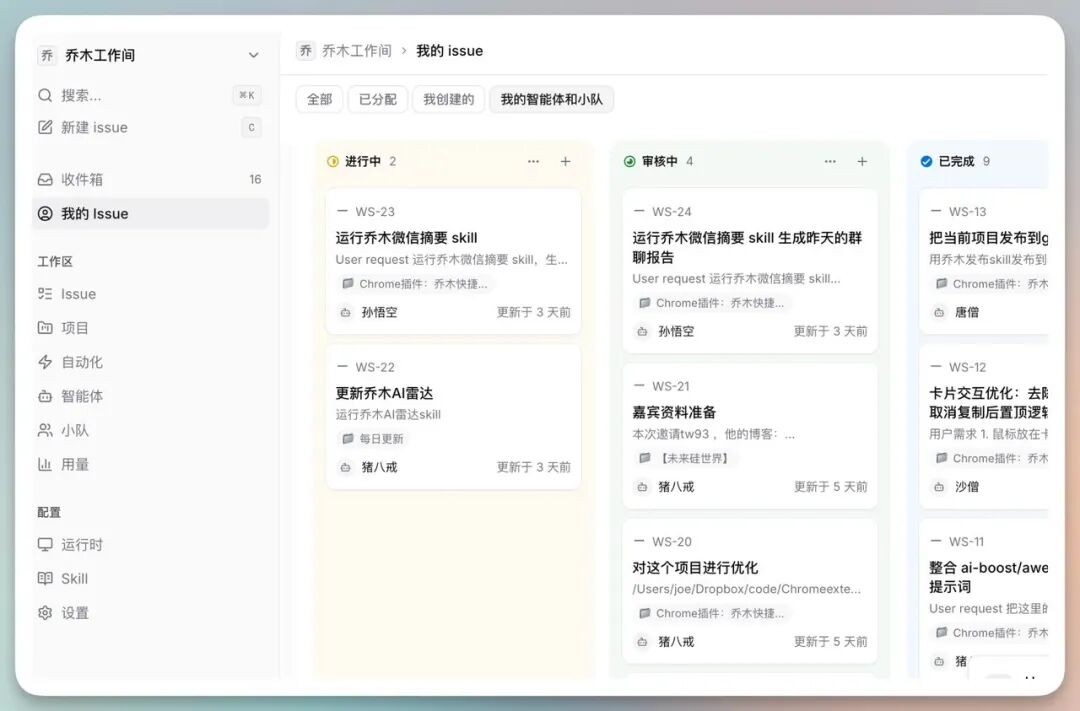Open 项目 projects page
Screen dimensions: 1080x711
(150, 328)
